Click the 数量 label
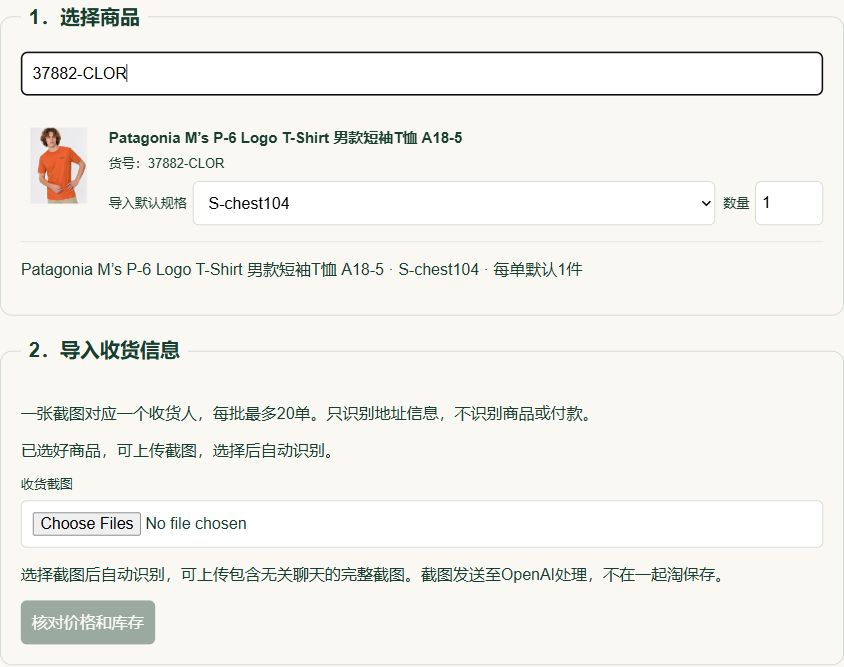 (x=736, y=203)
